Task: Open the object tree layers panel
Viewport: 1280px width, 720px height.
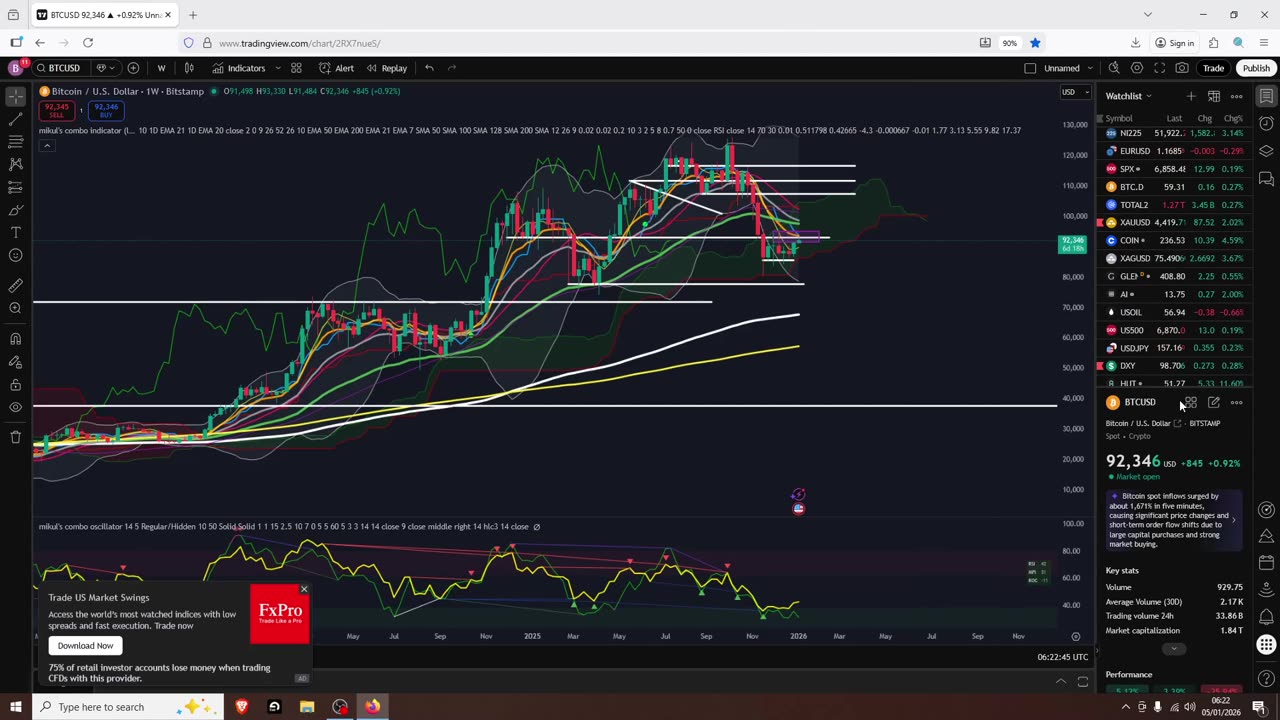Action: 1266,151
